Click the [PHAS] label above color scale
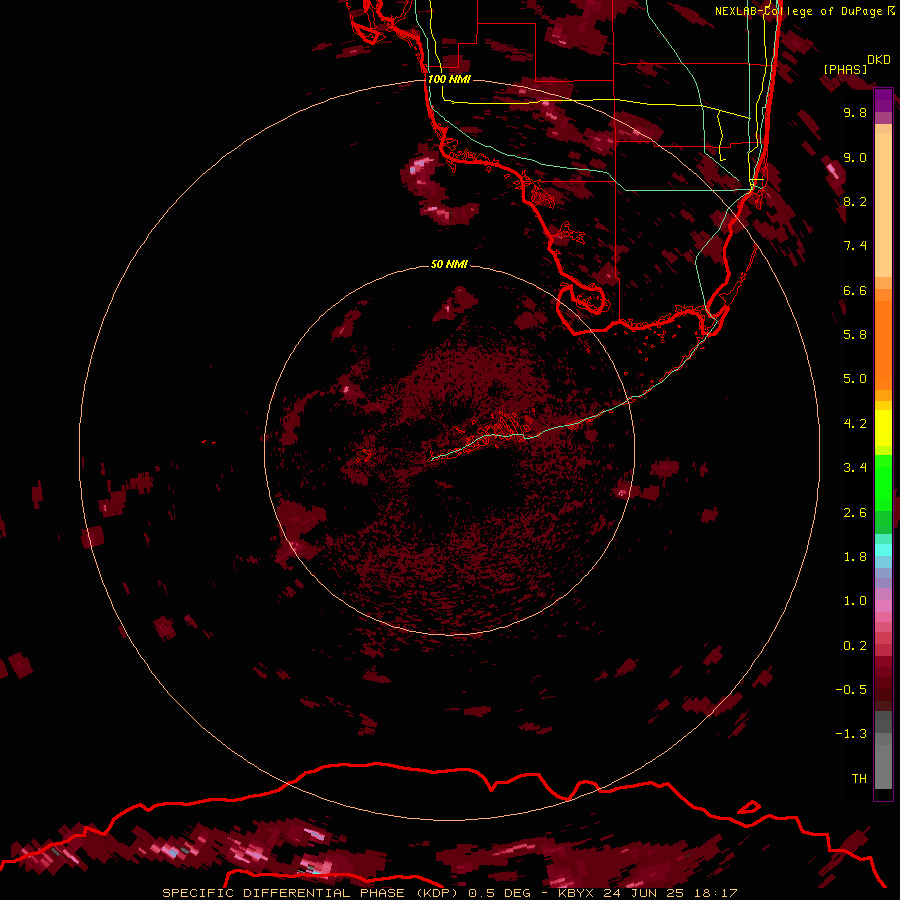This screenshot has width=900, height=900. (845, 69)
